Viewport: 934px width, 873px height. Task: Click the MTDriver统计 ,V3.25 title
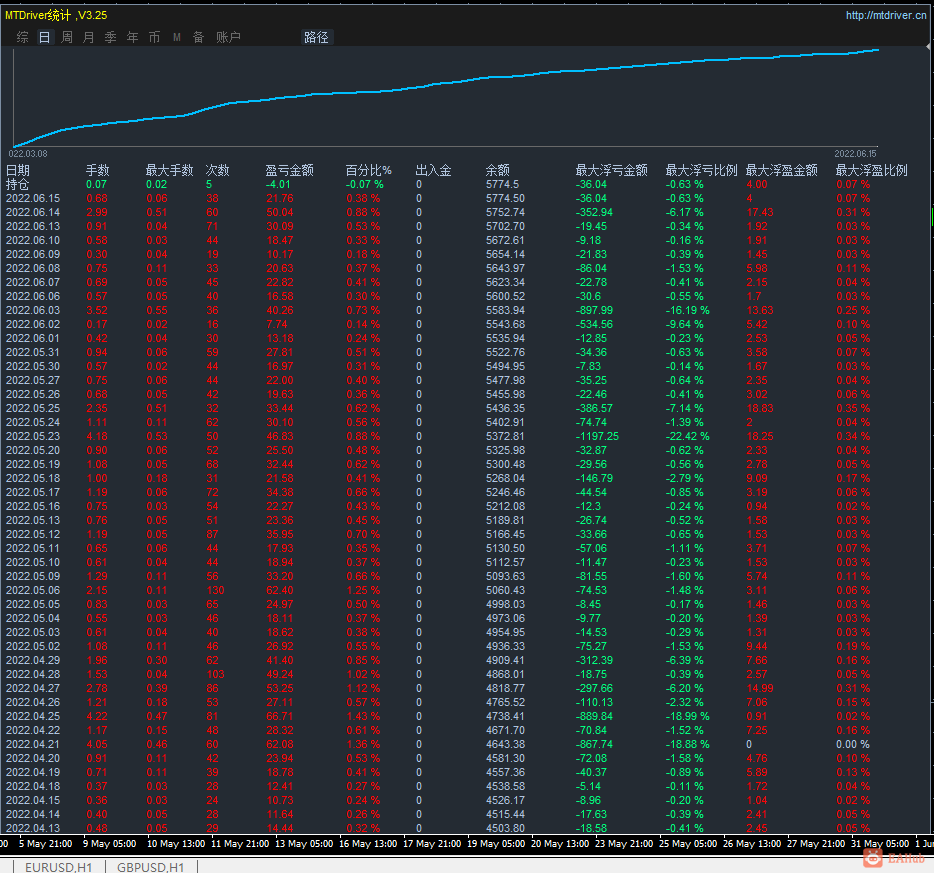(56, 15)
